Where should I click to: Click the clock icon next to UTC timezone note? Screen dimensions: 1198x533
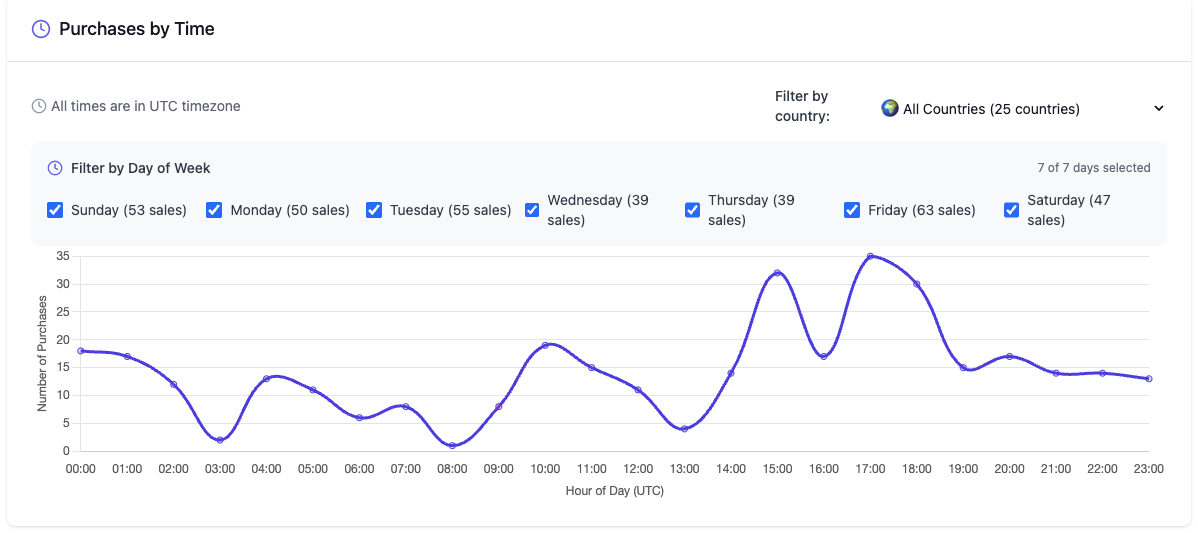(39, 106)
